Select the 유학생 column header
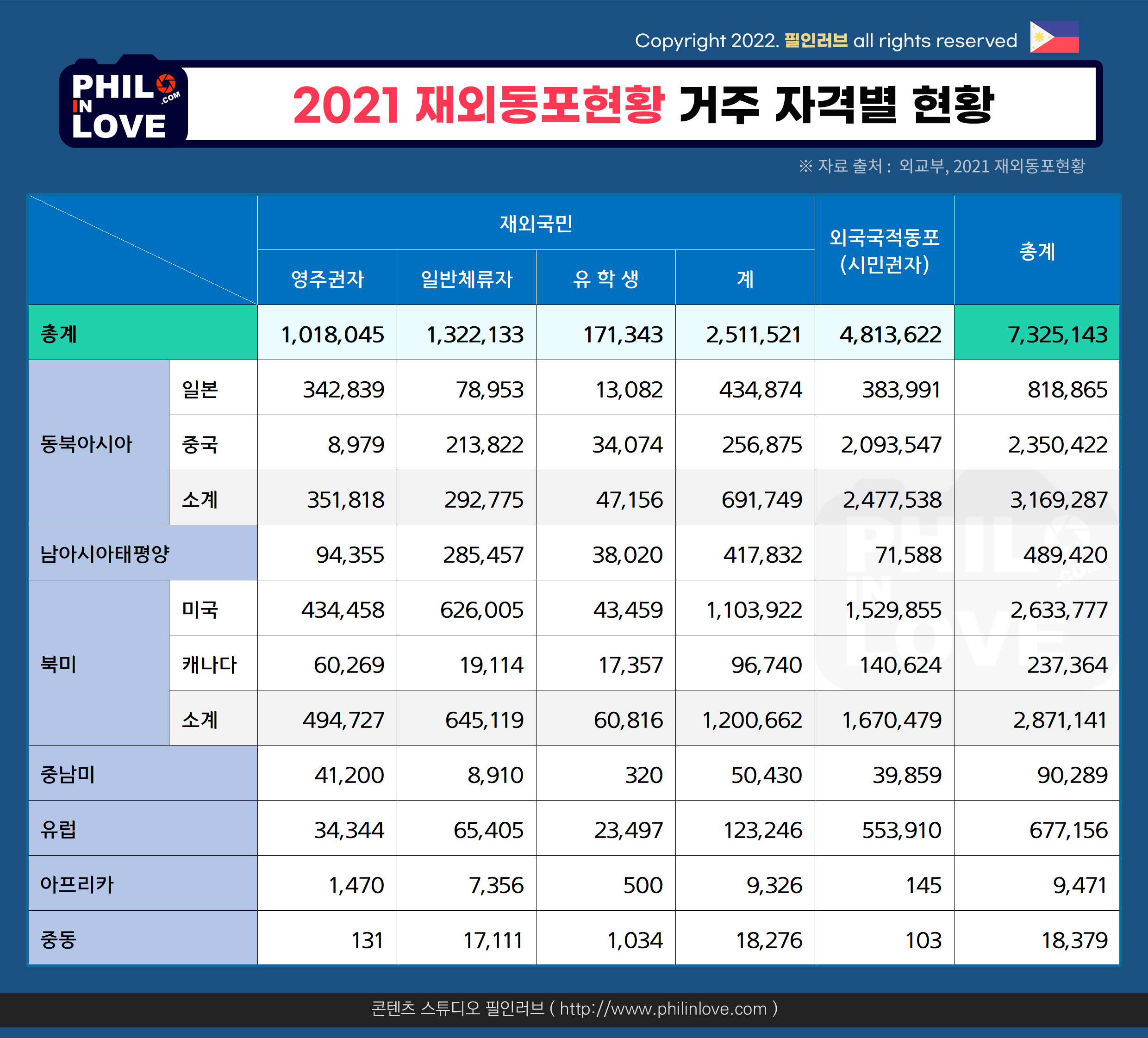The image size is (1148, 1038). point(605,279)
